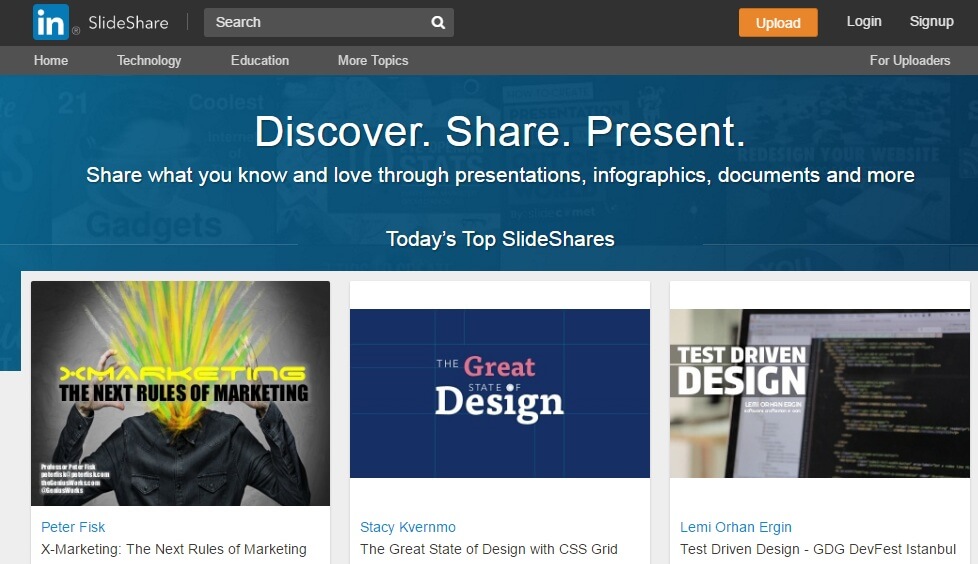Click the LinkedIn logo icon

(x=51, y=22)
